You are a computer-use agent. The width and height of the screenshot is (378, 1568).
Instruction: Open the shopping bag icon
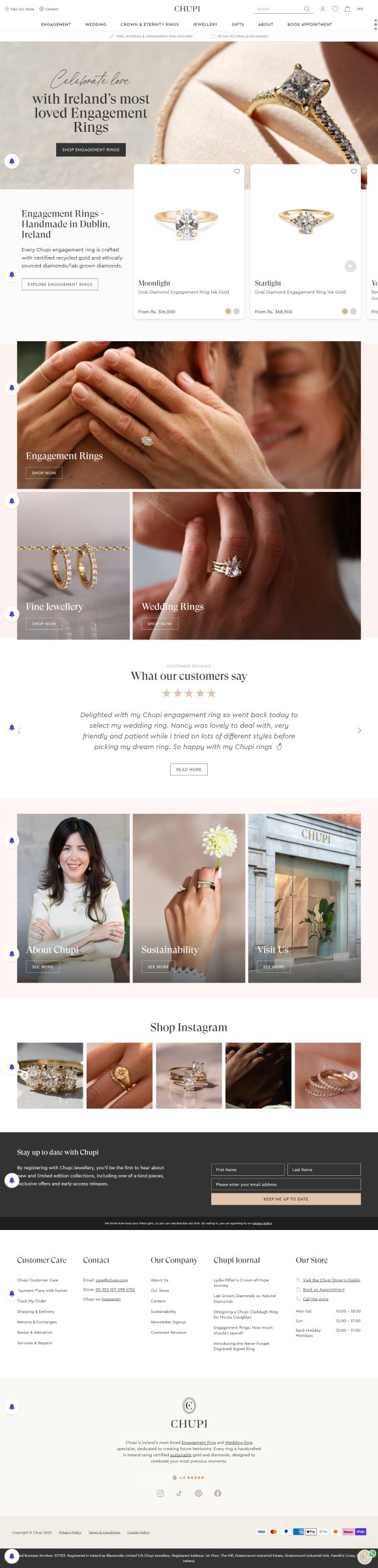coord(347,9)
